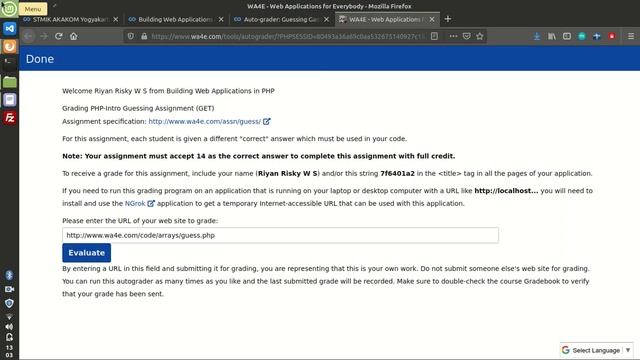This screenshot has height=360, width=640.
Task: Click external link icon after assignment specification
Action: pyautogui.click(x=267, y=121)
